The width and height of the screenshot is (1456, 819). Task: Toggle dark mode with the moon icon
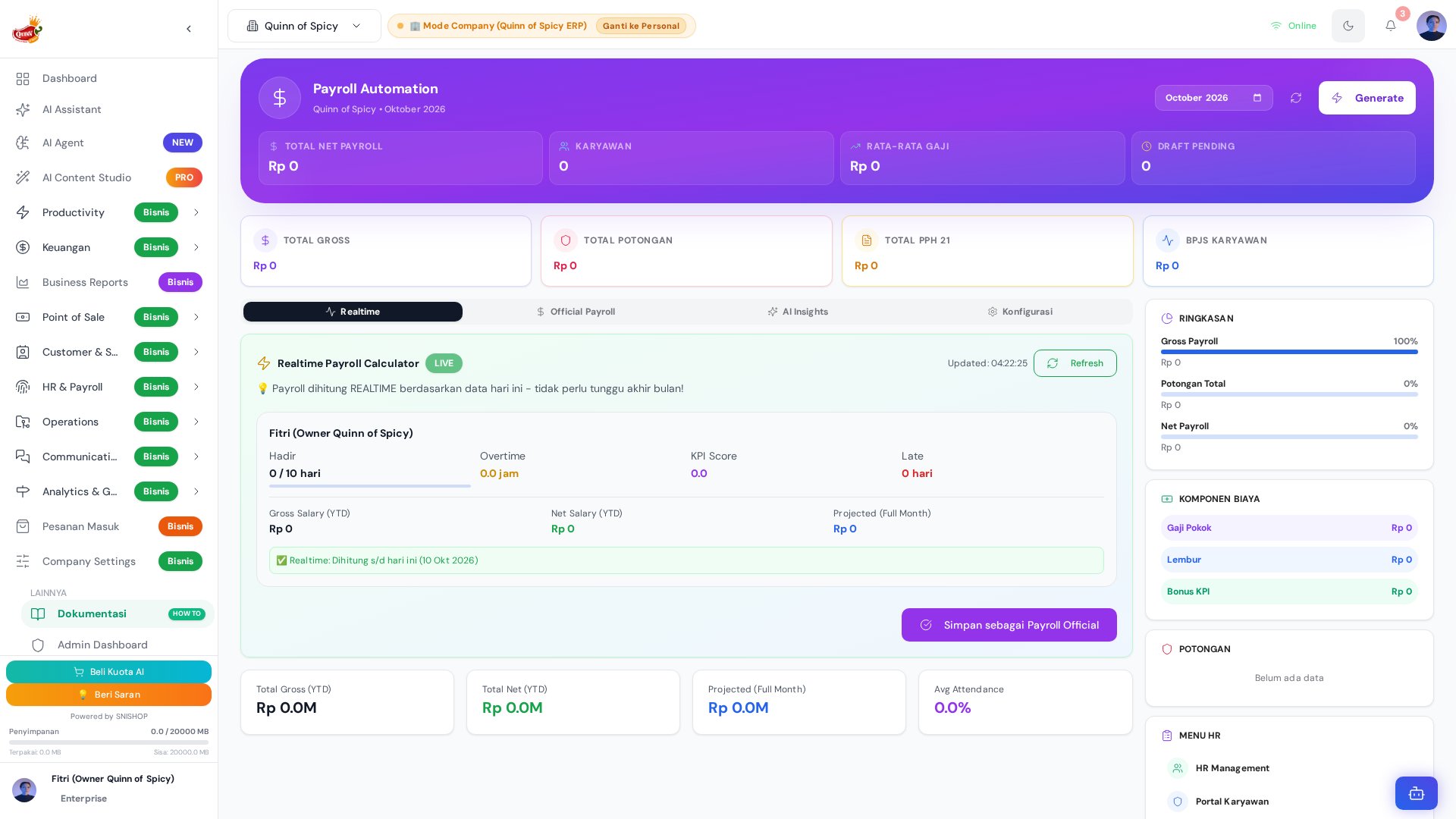coord(1348,26)
